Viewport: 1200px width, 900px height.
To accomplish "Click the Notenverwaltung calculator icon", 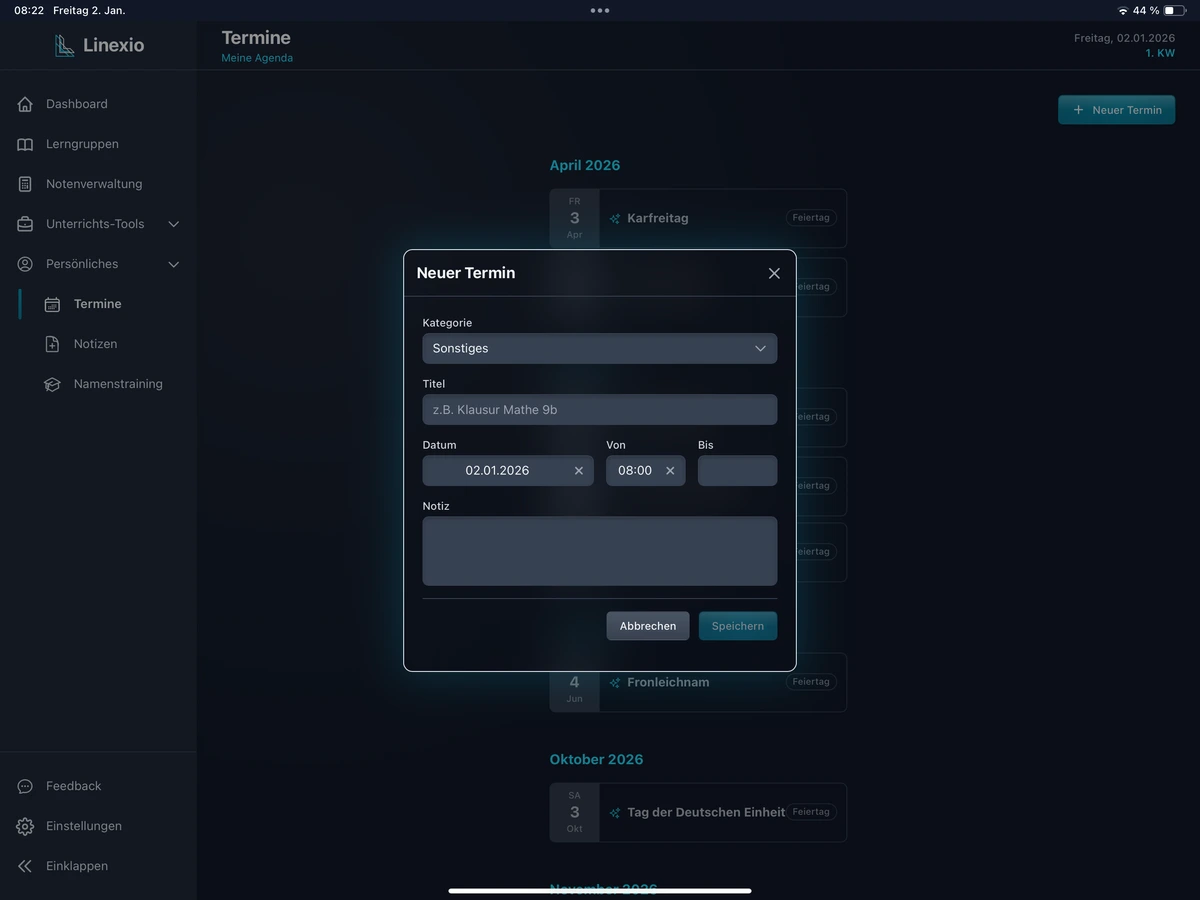I will [x=25, y=184].
